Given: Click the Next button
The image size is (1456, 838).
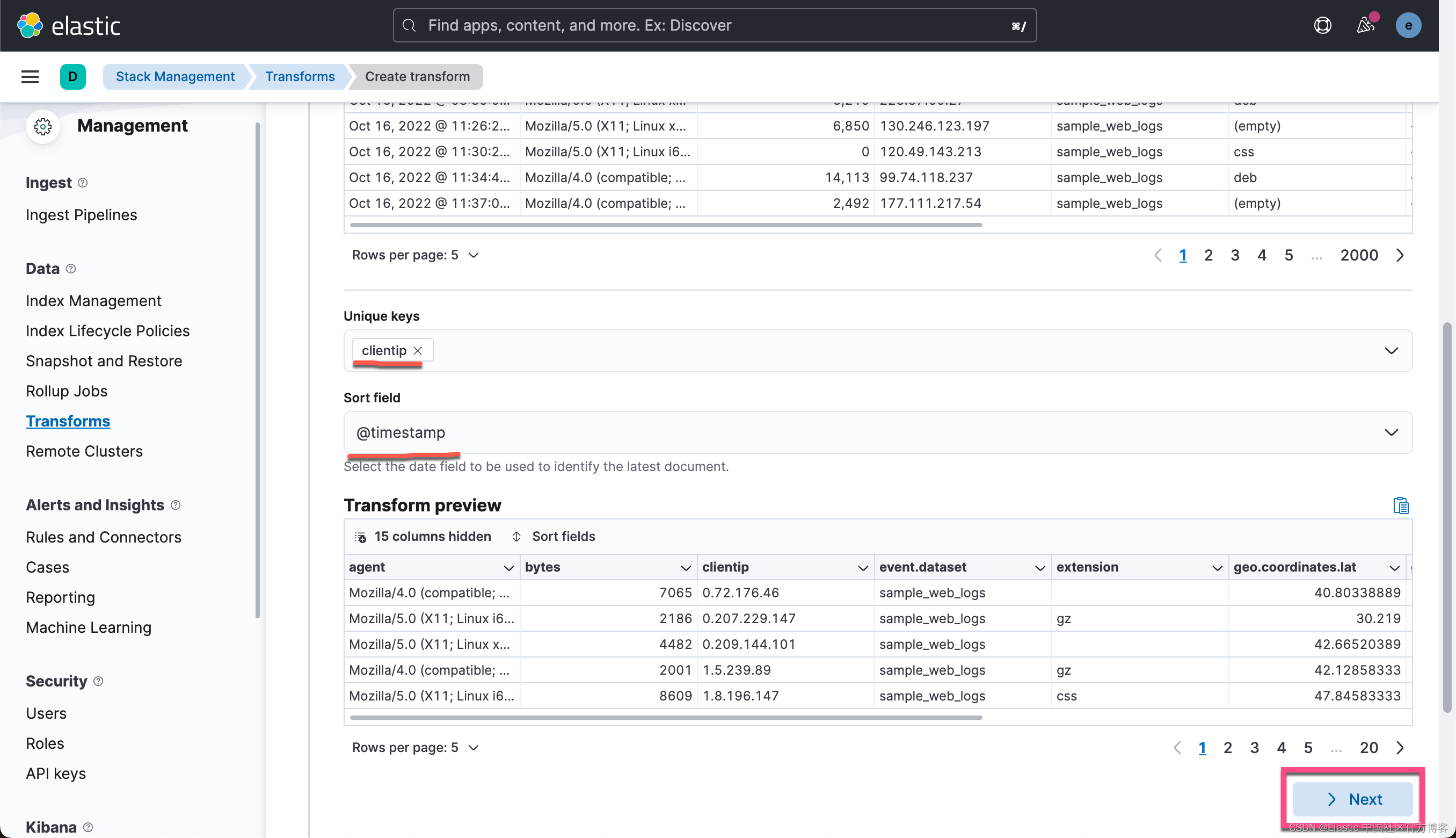Looking at the screenshot, I should pyautogui.click(x=1352, y=799).
